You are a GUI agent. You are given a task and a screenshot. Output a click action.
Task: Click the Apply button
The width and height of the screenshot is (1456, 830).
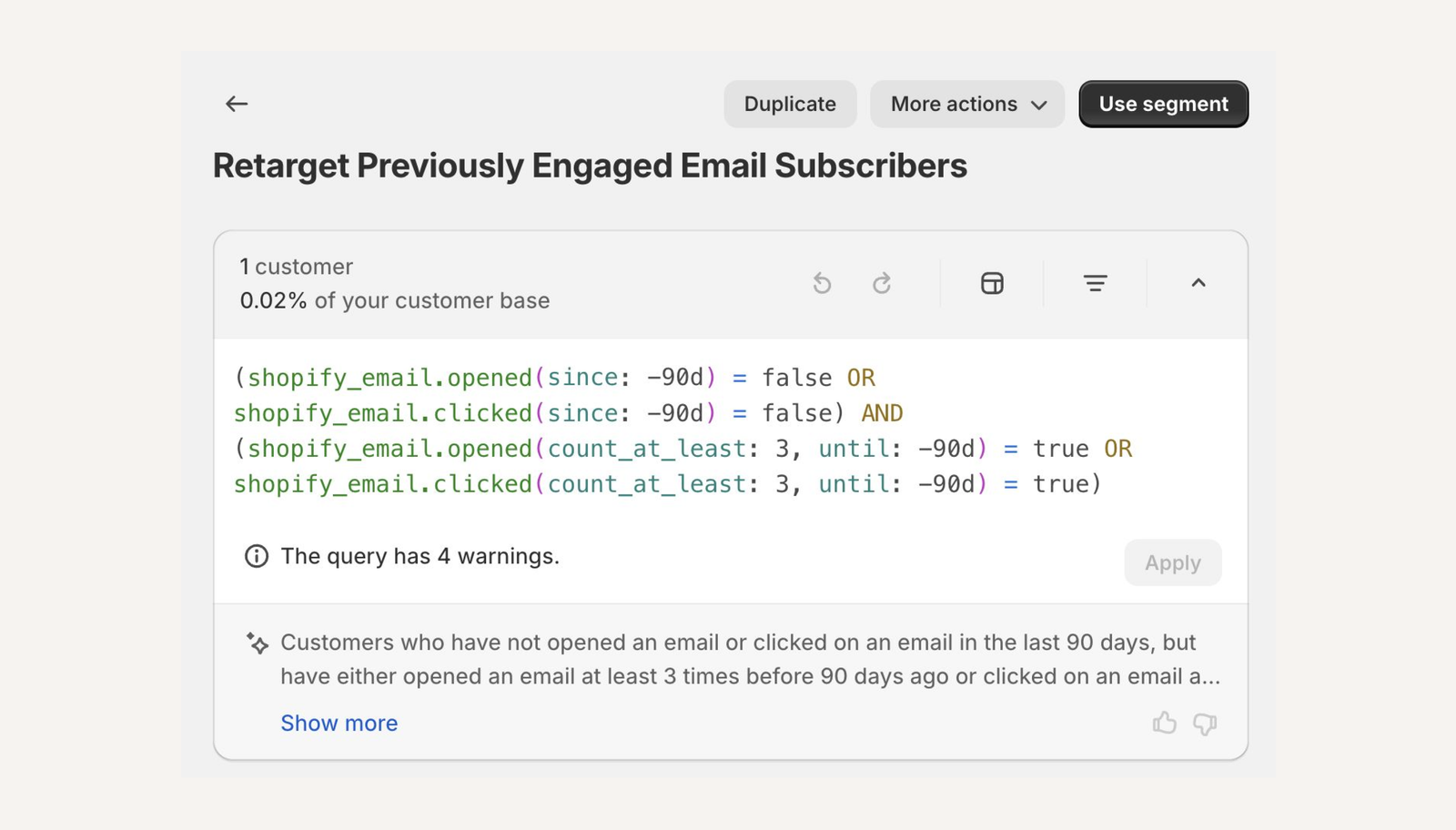point(1172,562)
